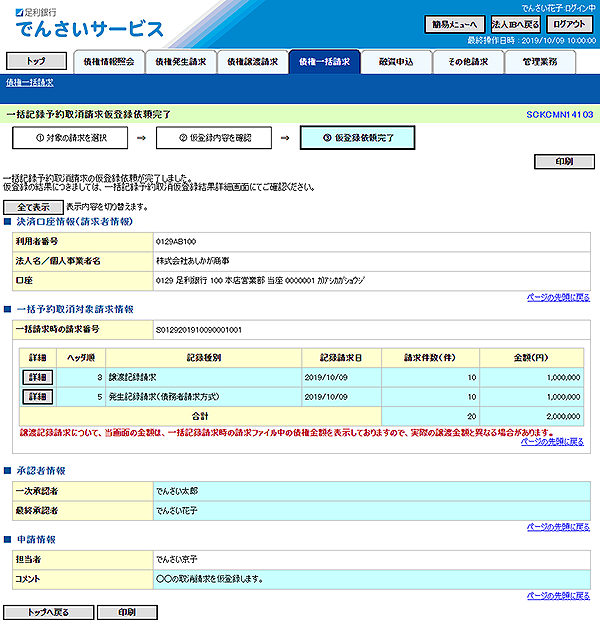This screenshot has width=600, height=628.
Task: Click the 一括予約取消対象請求情報 heading
Action: click(x=75, y=309)
